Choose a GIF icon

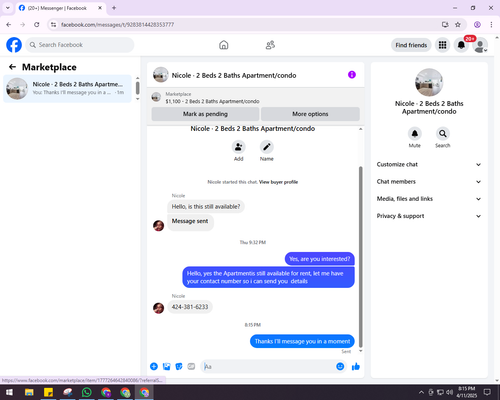tap(191, 367)
